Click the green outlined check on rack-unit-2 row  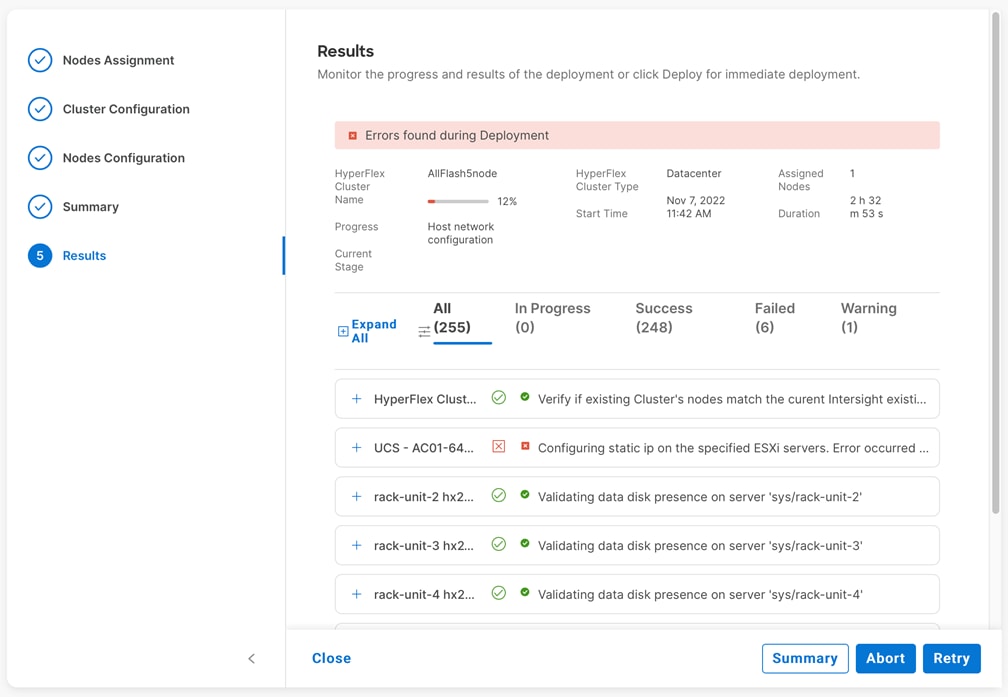(x=498, y=495)
